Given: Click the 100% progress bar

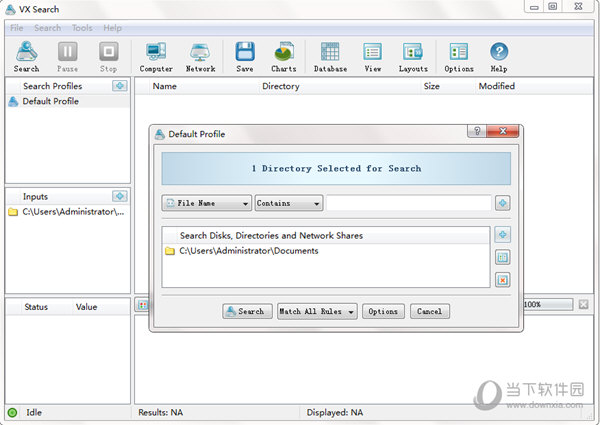Looking at the screenshot, I should 548,305.
